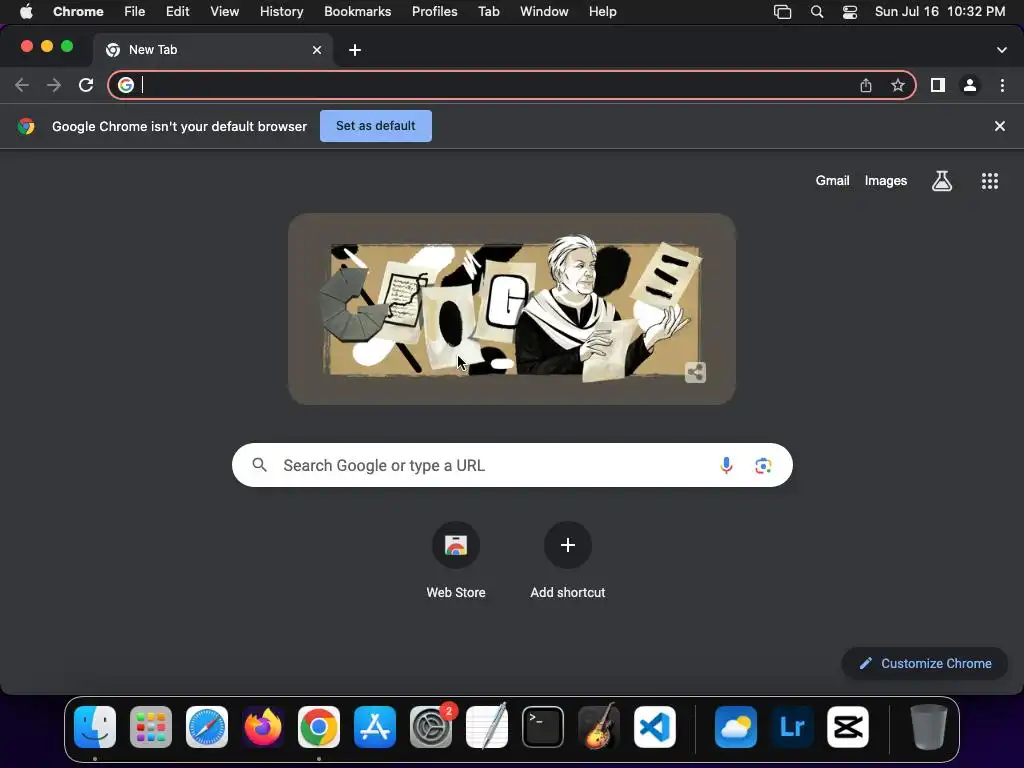Screen dimensions: 1024x768
Task: Close the New Tab tab
Action: tap(317, 50)
